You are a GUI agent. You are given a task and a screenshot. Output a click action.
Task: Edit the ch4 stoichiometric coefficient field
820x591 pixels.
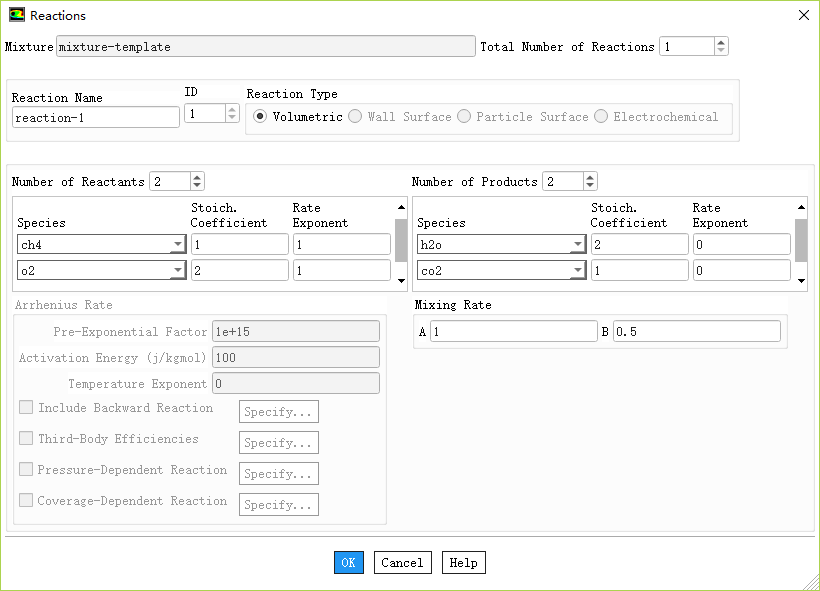point(239,245)
